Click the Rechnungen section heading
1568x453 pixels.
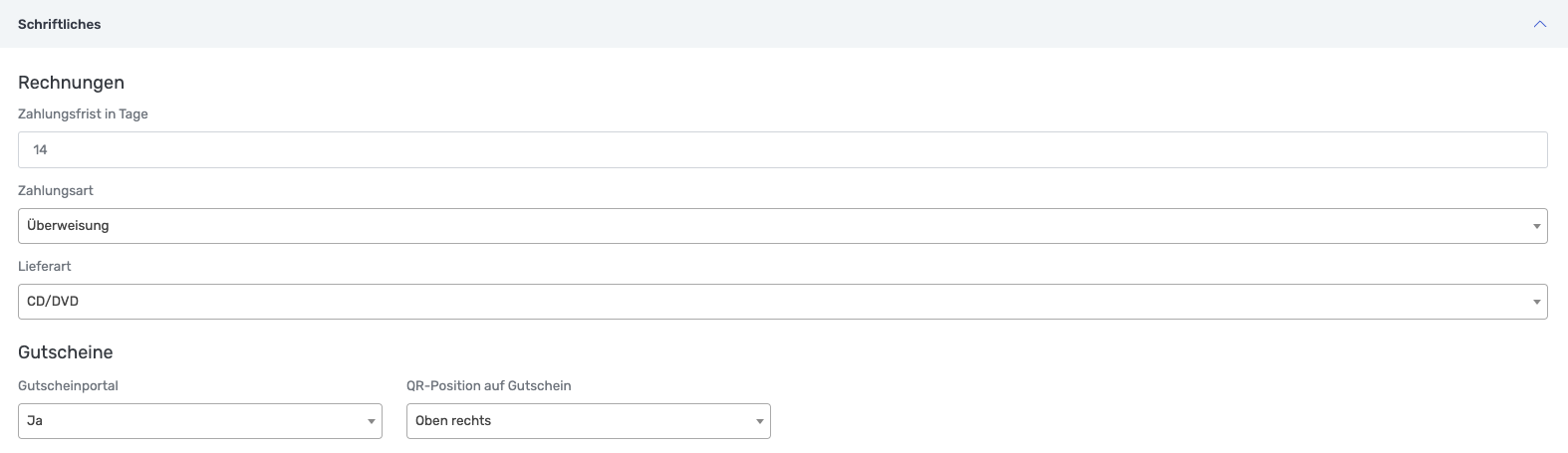click(71, 83)
